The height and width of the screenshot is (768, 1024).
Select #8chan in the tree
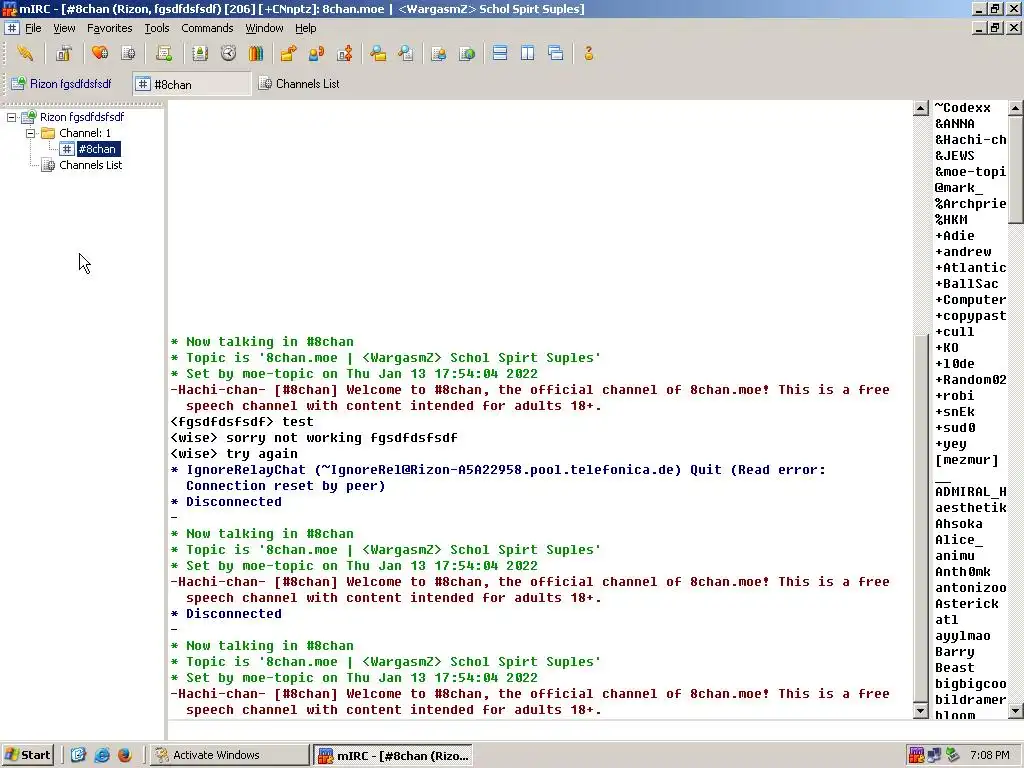point(97,149)
